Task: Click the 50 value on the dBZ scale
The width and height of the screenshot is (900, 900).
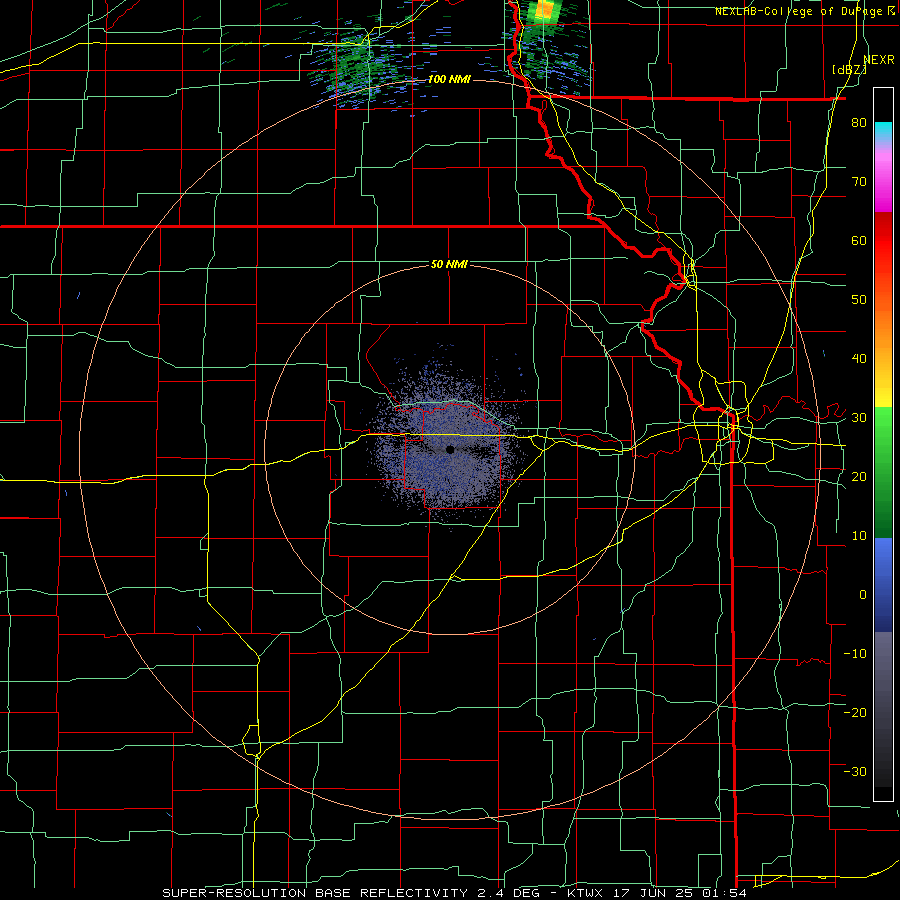Action: pos(859,300)
